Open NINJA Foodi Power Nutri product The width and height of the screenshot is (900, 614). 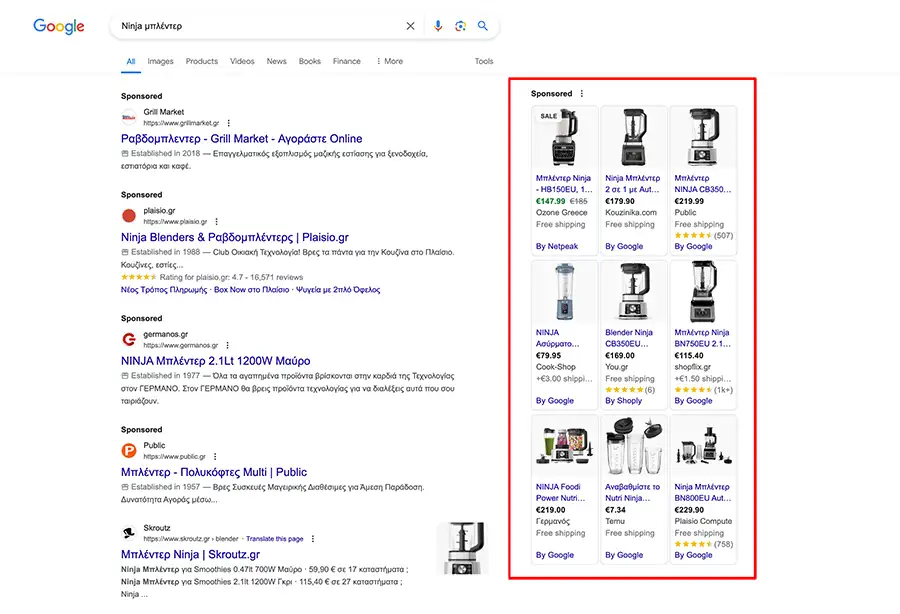click(560, 492)
